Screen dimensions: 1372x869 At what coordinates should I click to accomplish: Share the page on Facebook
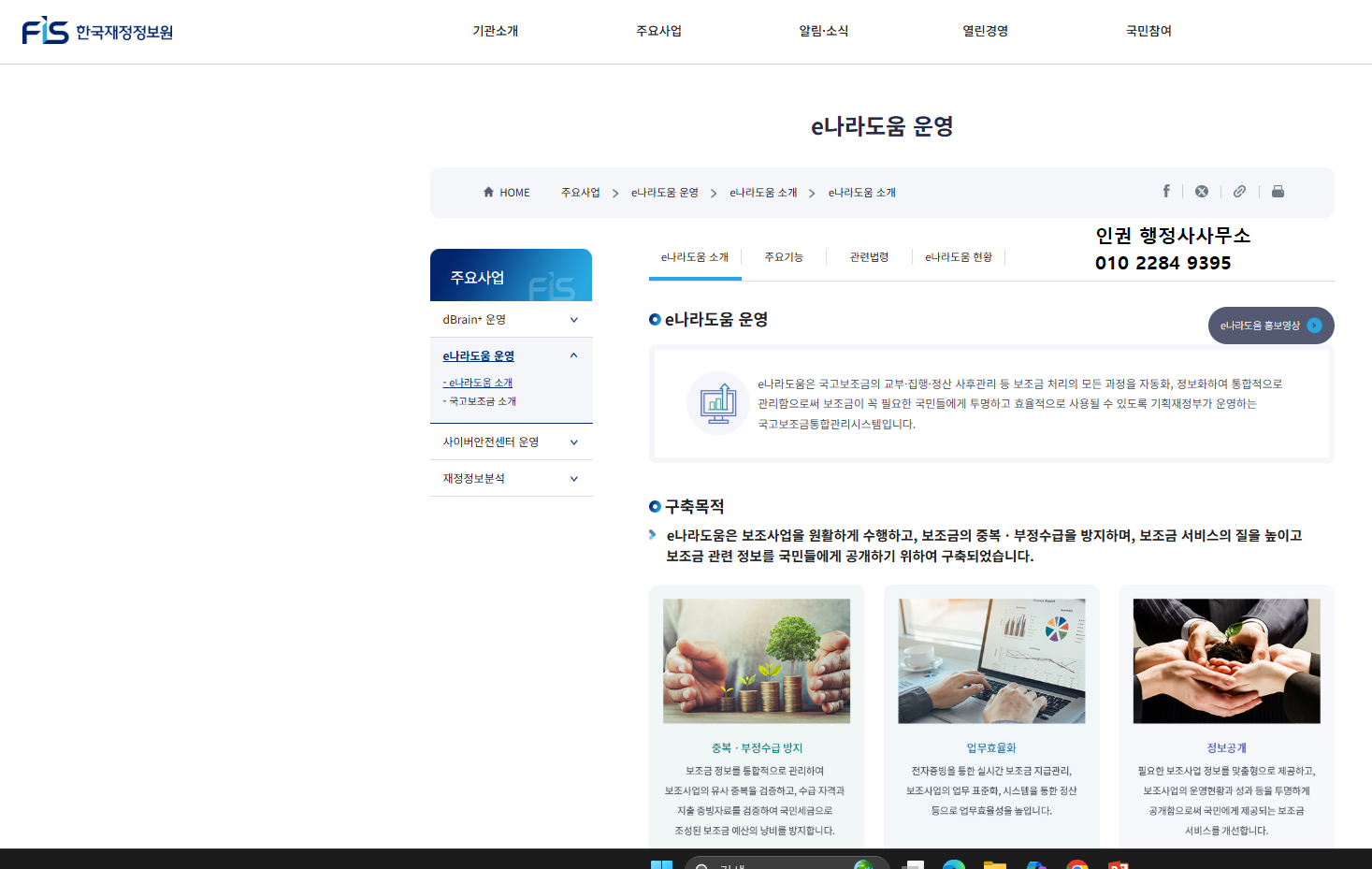1166,191
